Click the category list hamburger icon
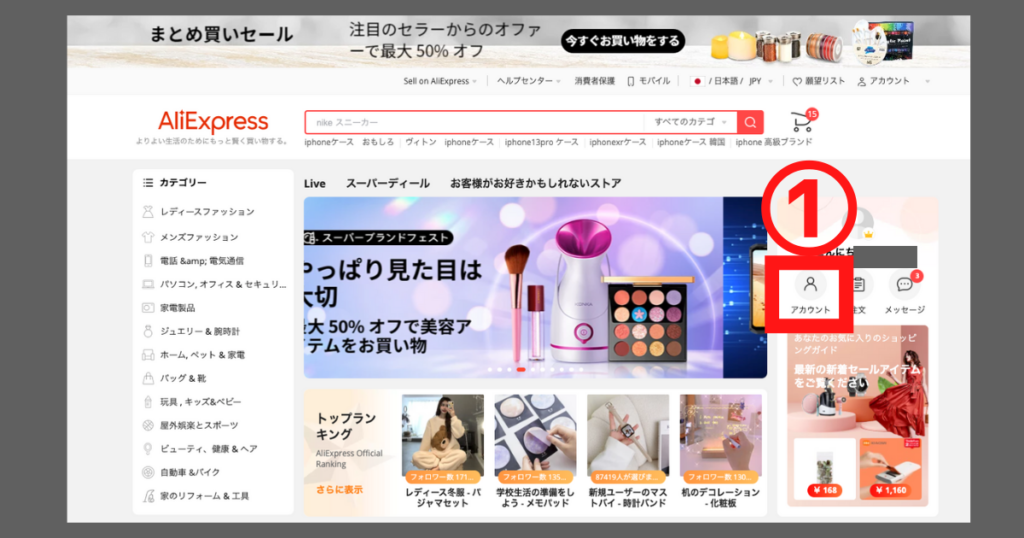The width and height of the screenshot is (1024, 538). click(148, 183)
